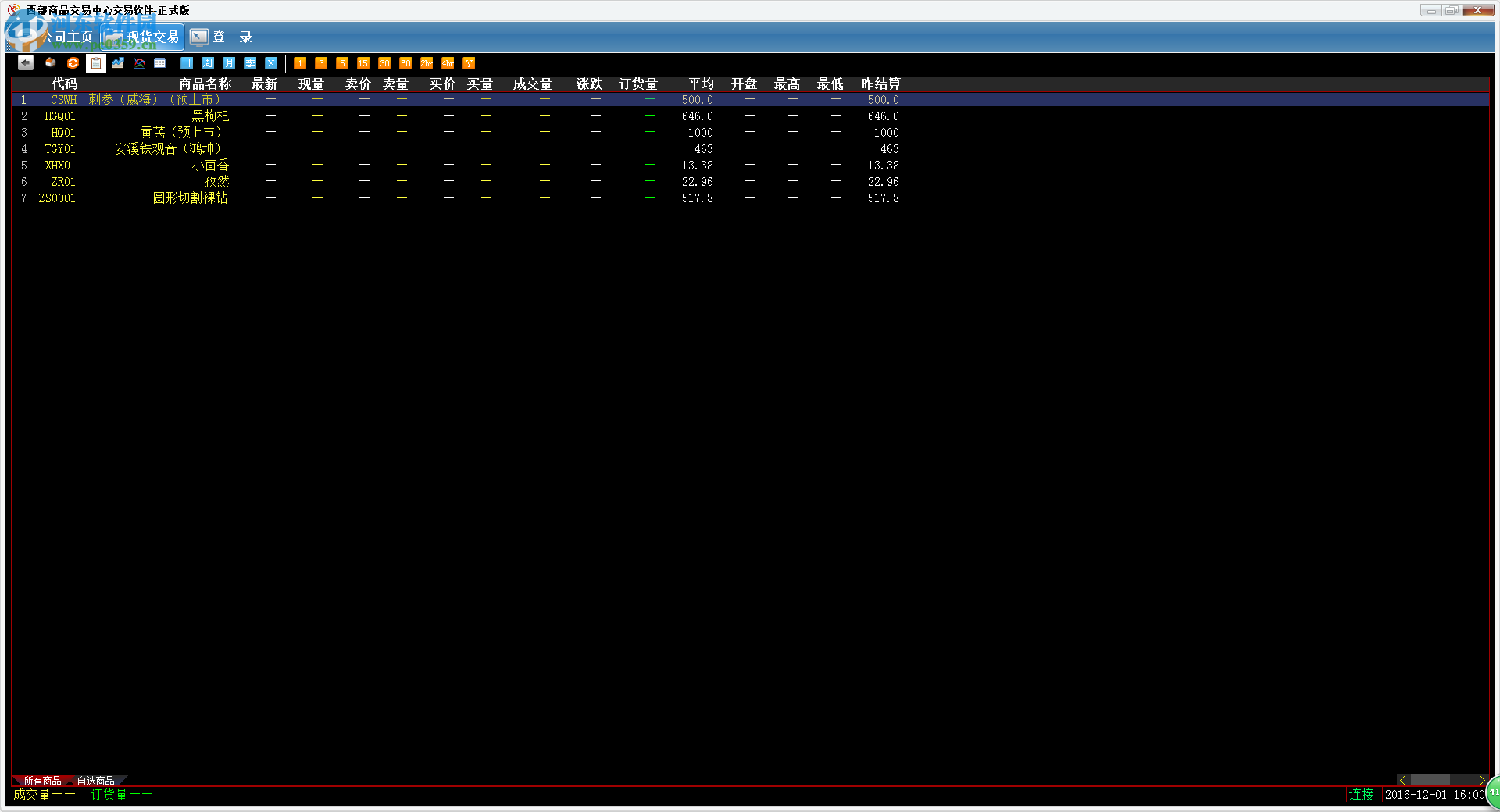1500x812 pixels.
Task: Switch to the 所有商品 tab
Action: pyautogui.click(x=42, y=781)
